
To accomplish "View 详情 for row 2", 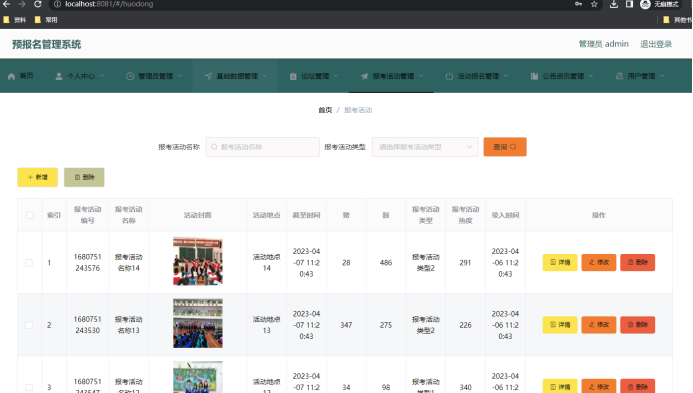I will pyautogui.click(x=560, y=325).
